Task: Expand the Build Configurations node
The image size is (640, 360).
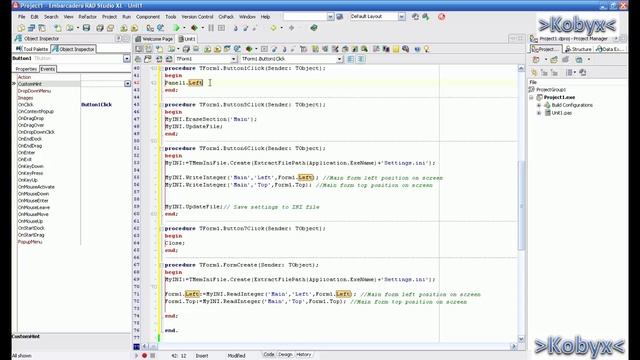Action: point(539,105)
